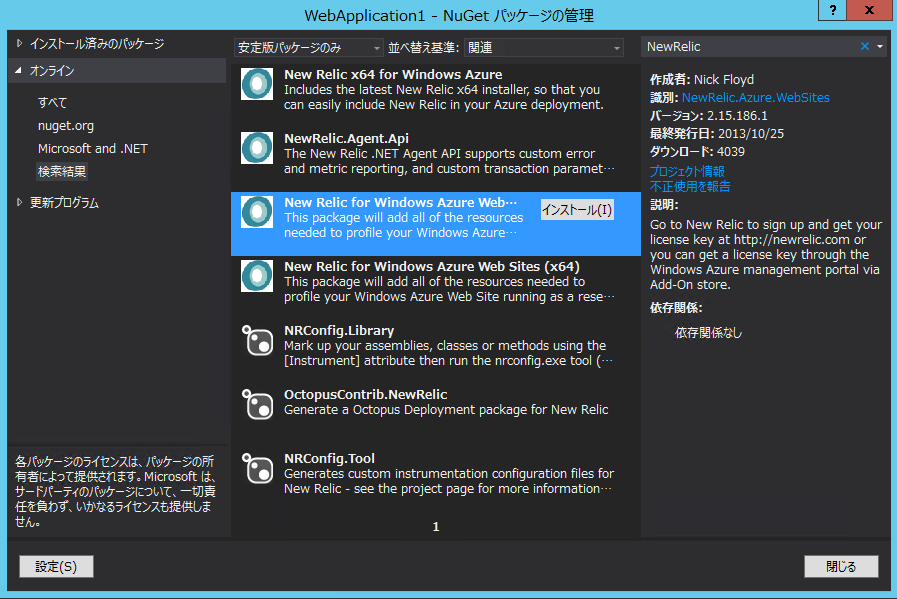The image size is (897, 599).
Task: Click the 依存関係なし text
Action: pyautogui.click(x=708, y=333)
